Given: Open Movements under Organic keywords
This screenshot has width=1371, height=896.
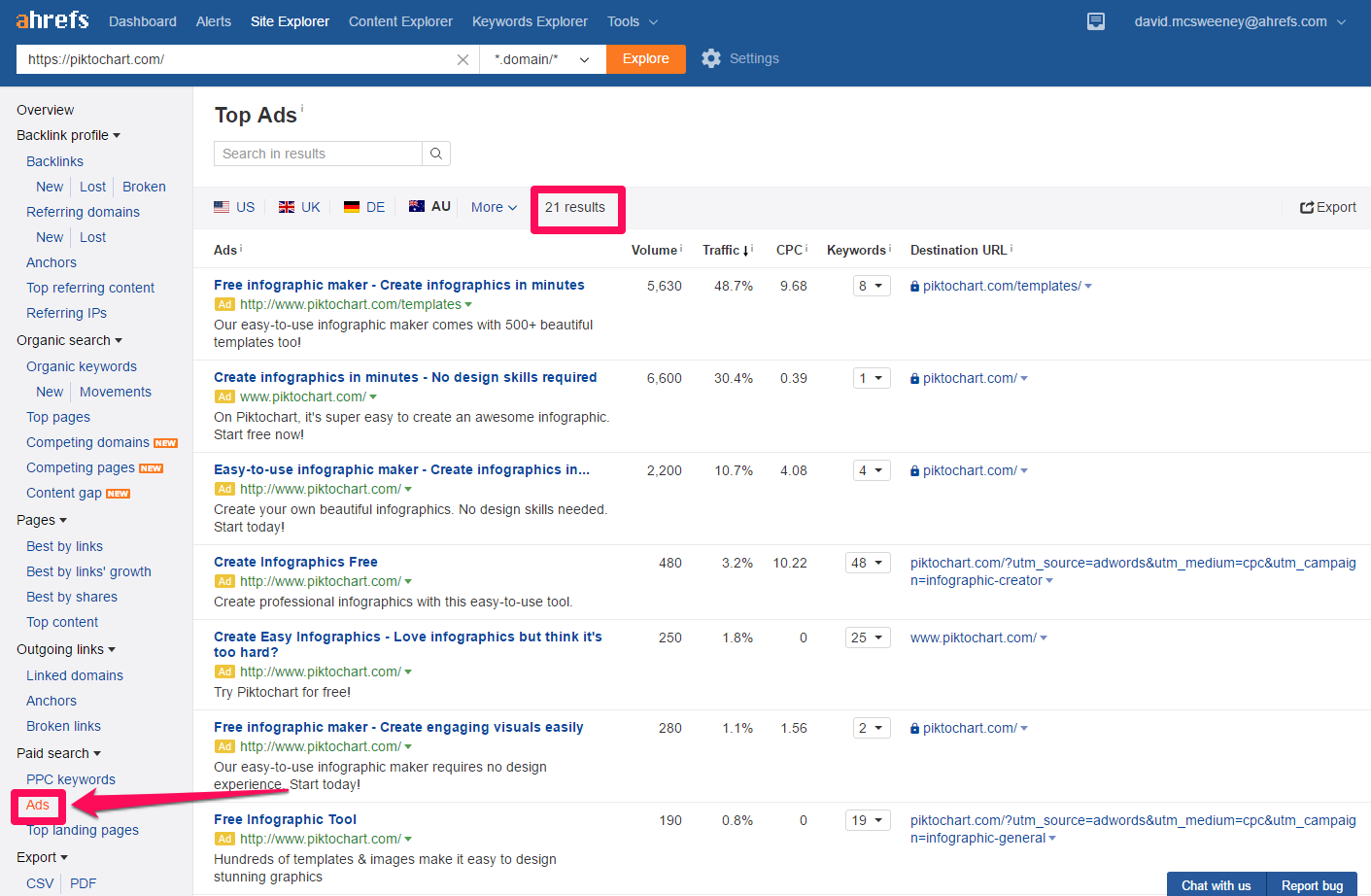Looking at the screenshot, I should point(116,392).
